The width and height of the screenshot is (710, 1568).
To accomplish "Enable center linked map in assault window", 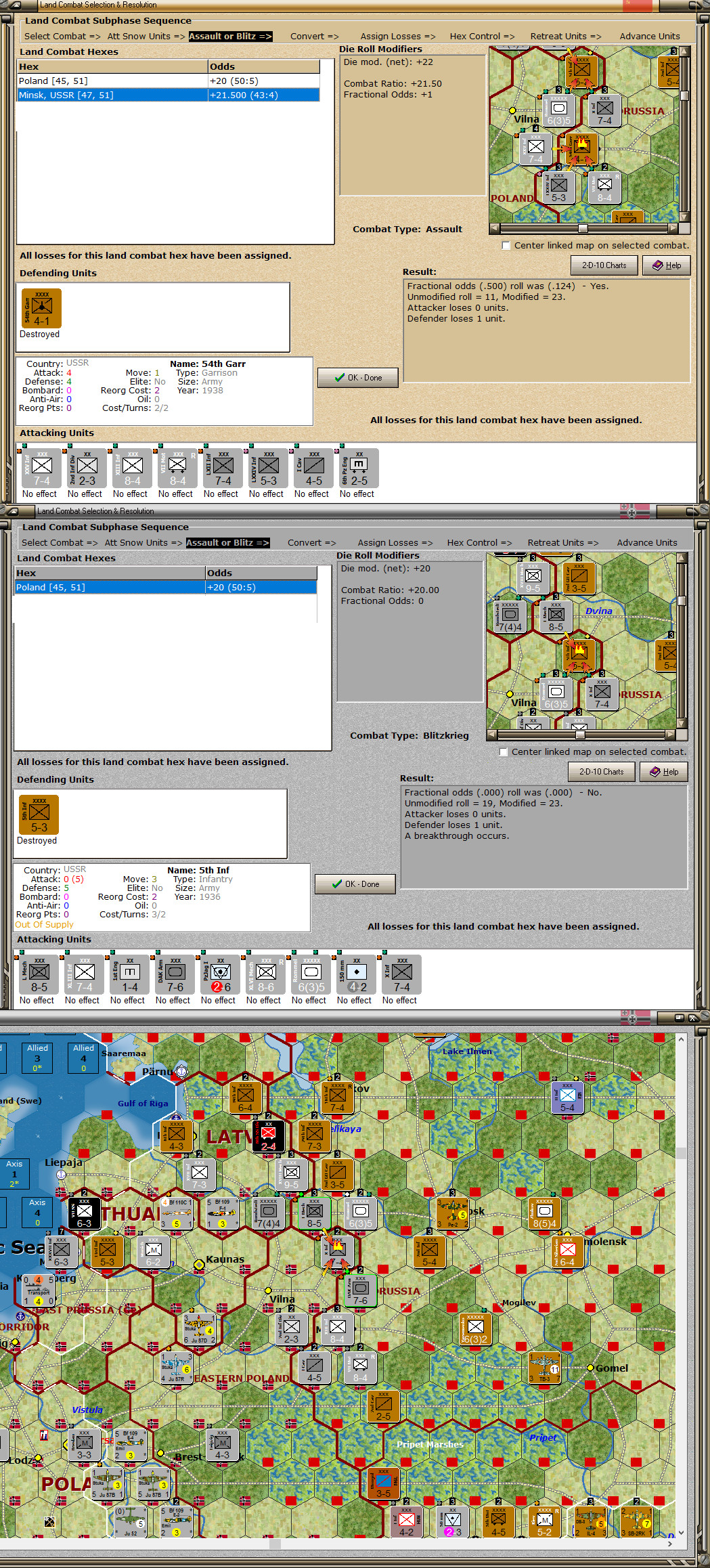I will tap(506, 246).
